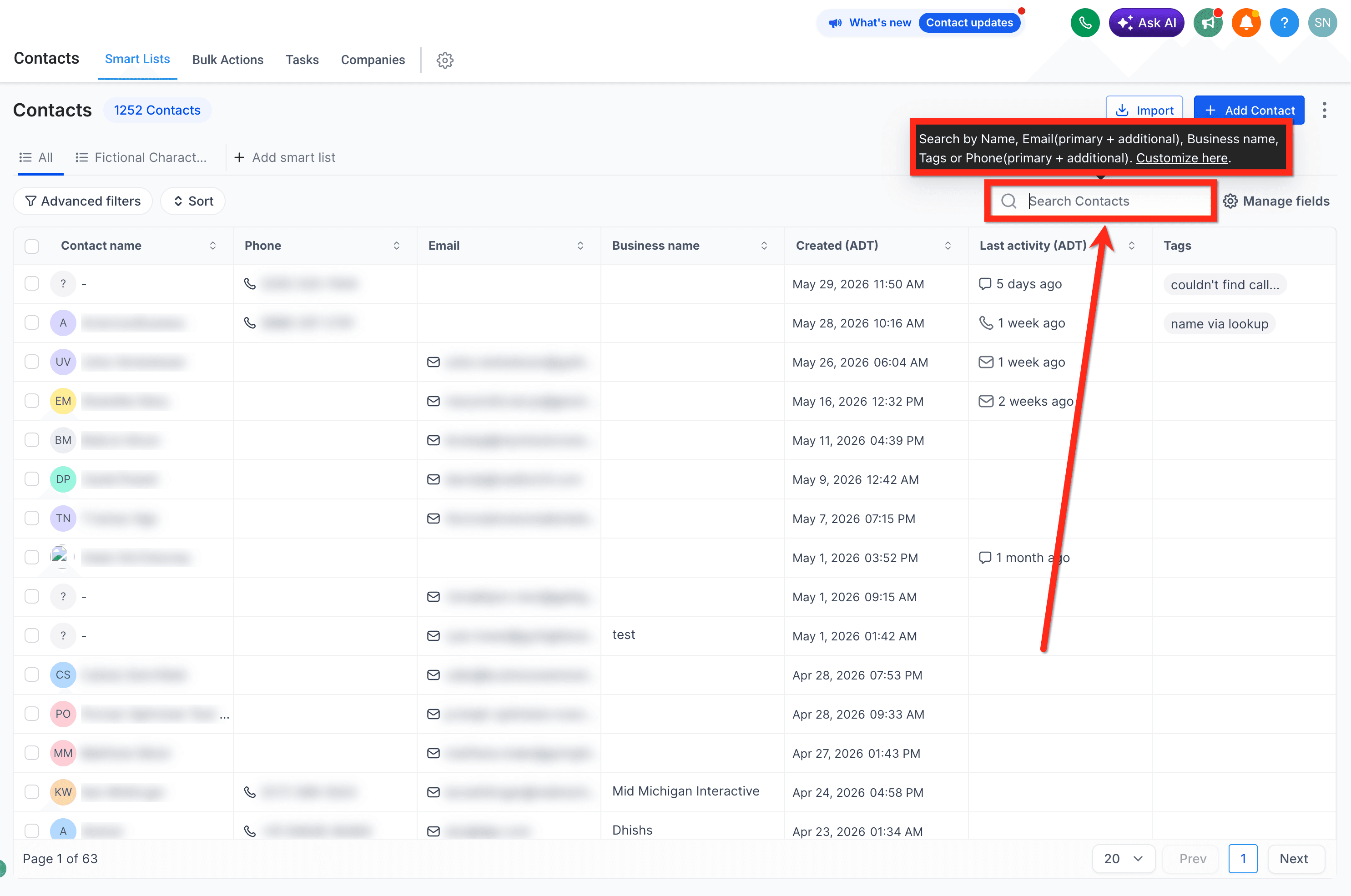
Task: Click the 'name via lookup' tag
Action: pos(1219,324)
